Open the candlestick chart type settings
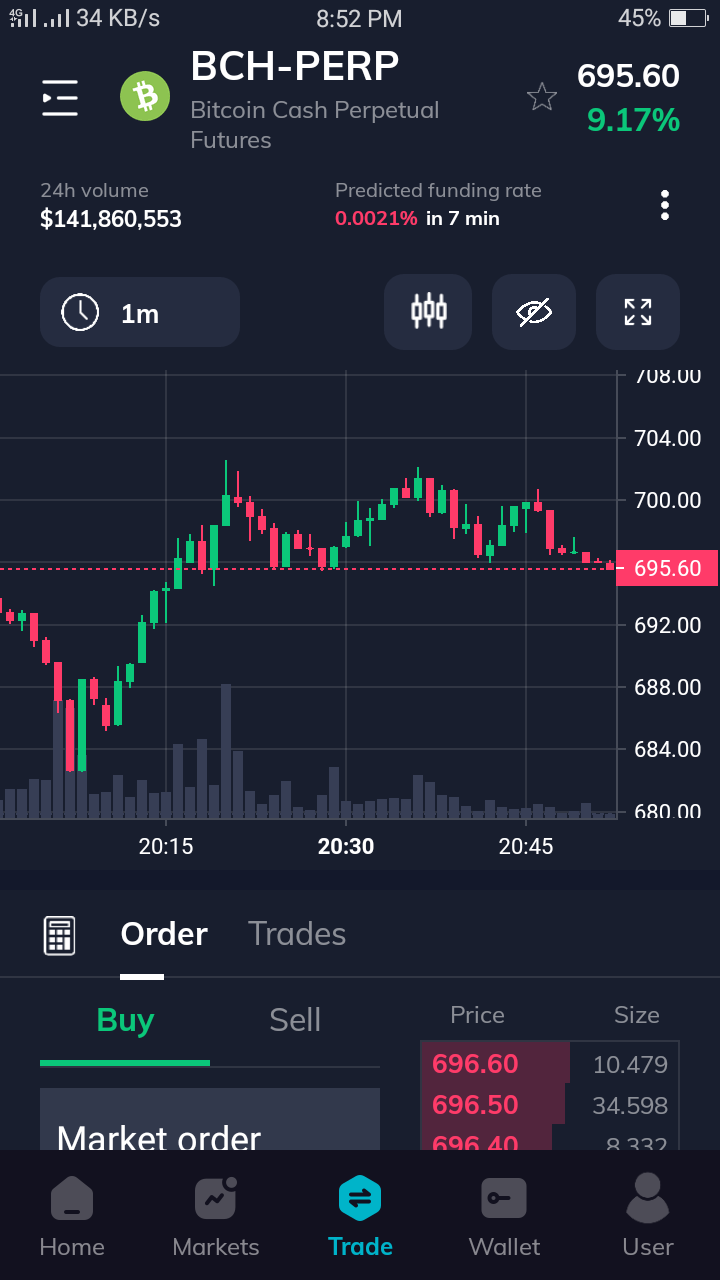The width and height of the screenshot is (720, 1280). click(x=428, y=312)
